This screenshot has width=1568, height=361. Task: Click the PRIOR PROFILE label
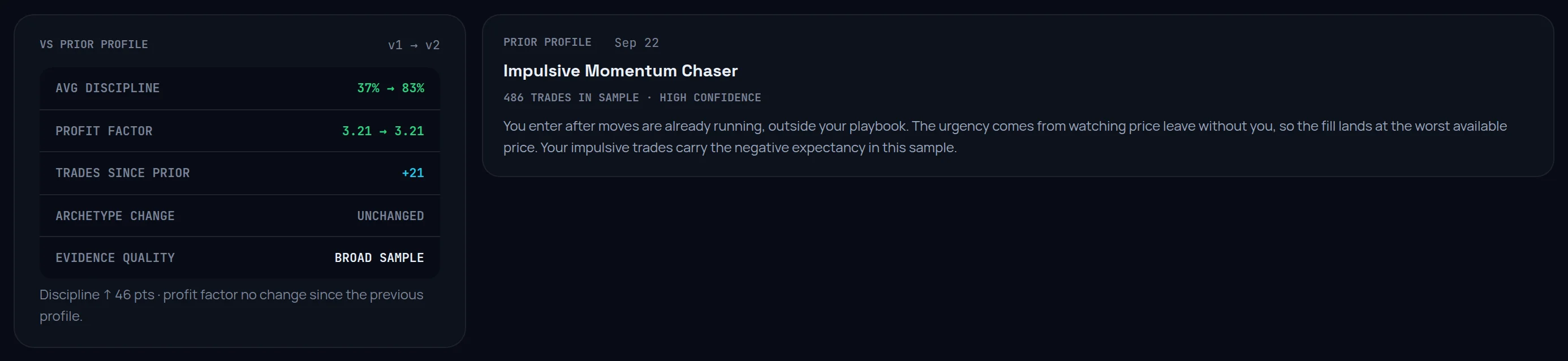(x=547, y=42)
